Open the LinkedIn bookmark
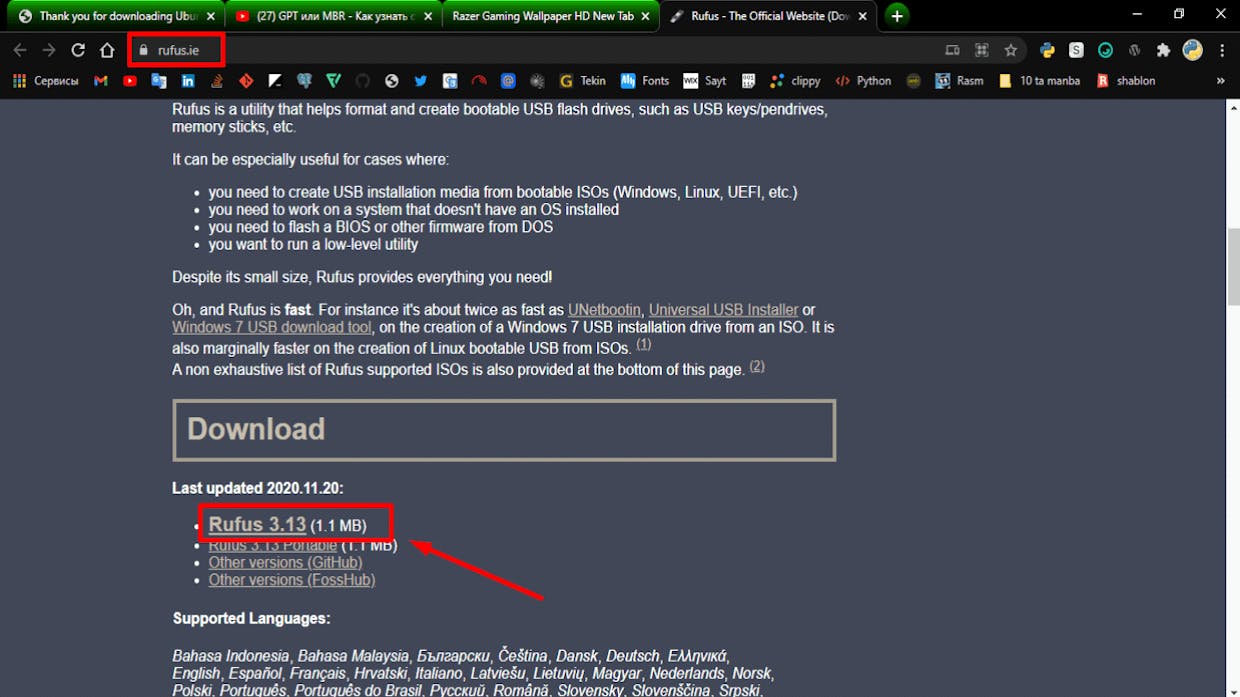Viewport: 1240px width, 697px height. pos(188,81)
